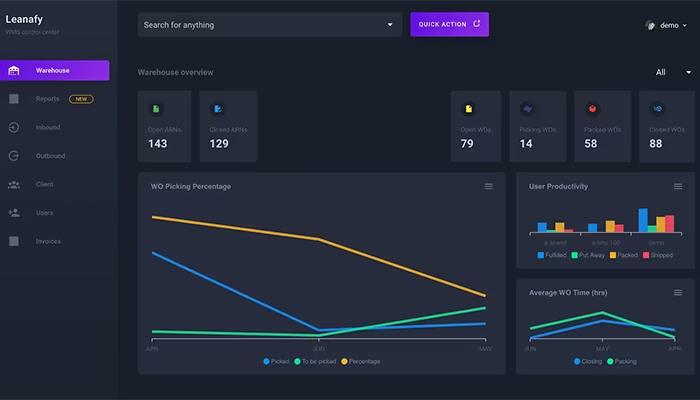Open the Closed ARNs card showing 129
The image size is (700, 400).
pos(228,126)
